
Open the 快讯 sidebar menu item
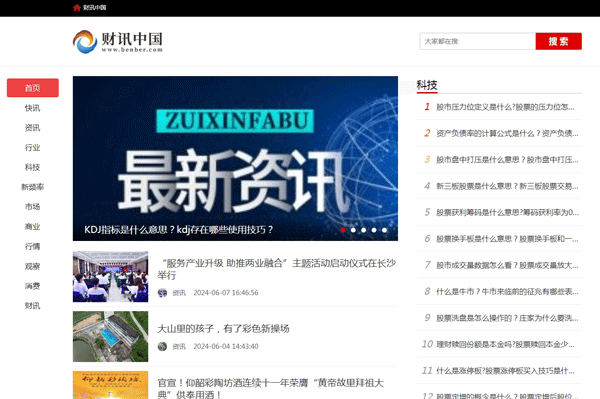[33, 108]
